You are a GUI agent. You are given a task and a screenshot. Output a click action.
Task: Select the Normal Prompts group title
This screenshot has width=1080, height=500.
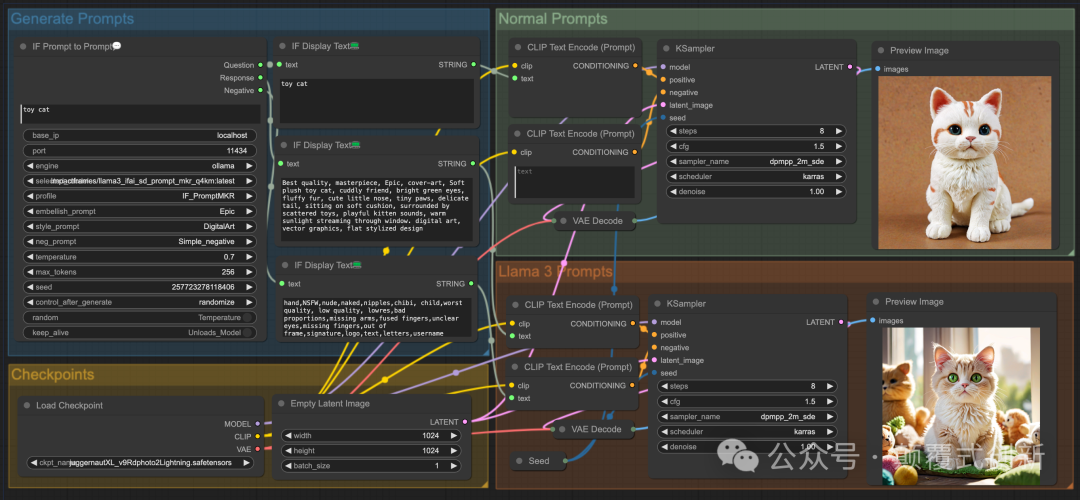(553, 19)
